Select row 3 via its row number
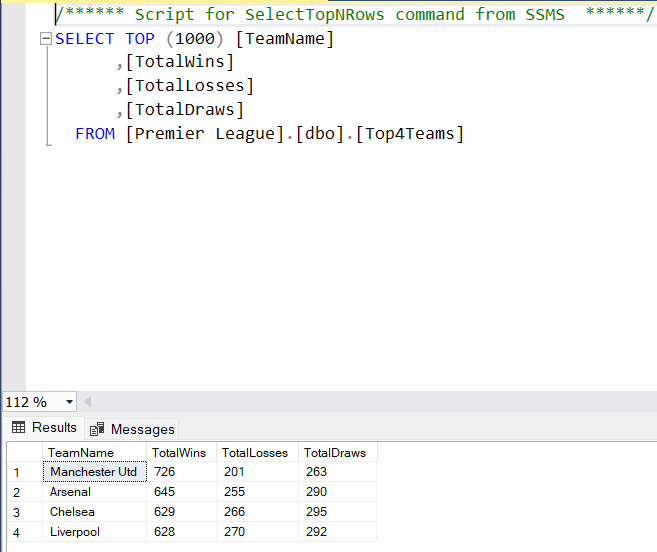Screen dimensions: 657x552 coord(18,512)
